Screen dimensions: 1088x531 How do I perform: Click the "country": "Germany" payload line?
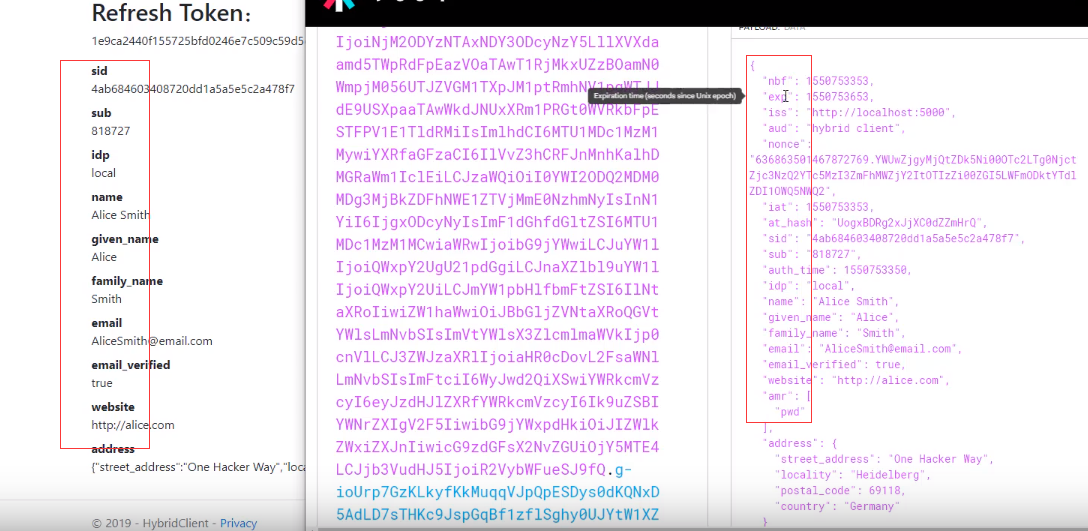pyautogui.click(x=836, y=506)
